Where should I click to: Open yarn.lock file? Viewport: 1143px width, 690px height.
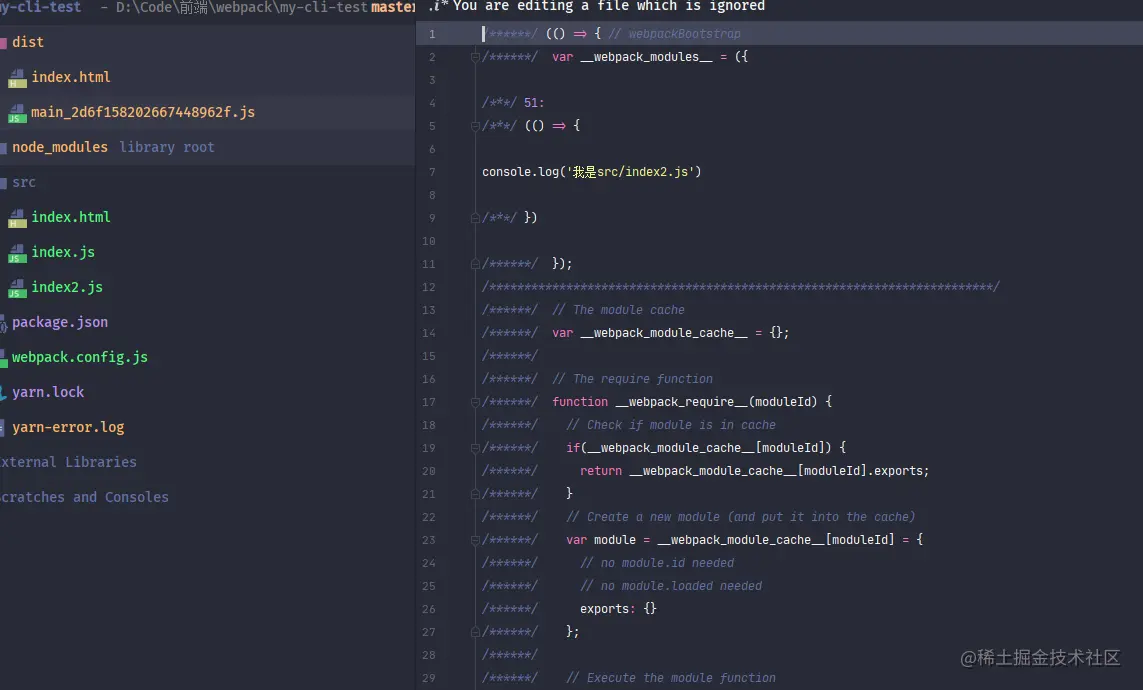coord(48,392)
